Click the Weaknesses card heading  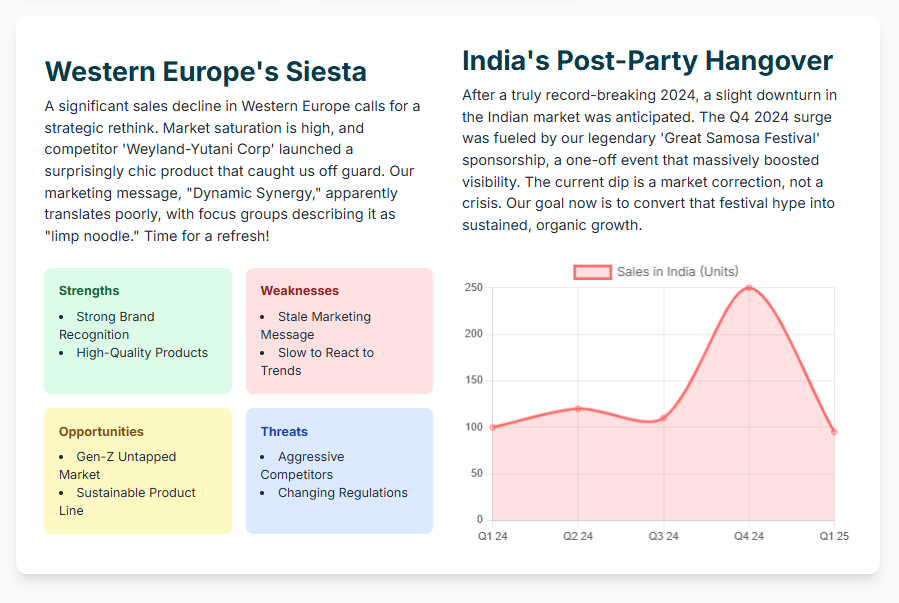[299, 291]
